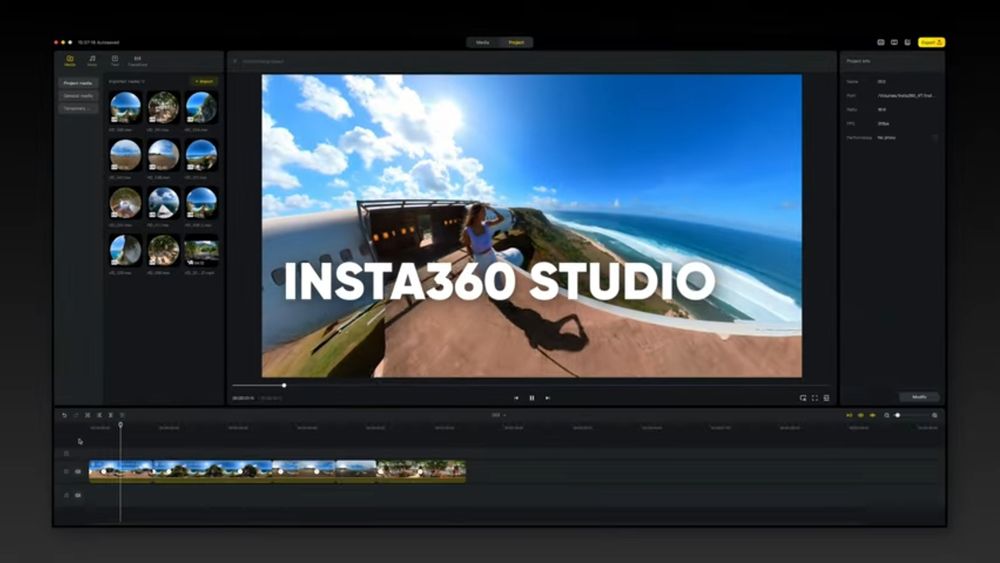
Task: Open the Media panel icon tab
Action: pos(70,61)
